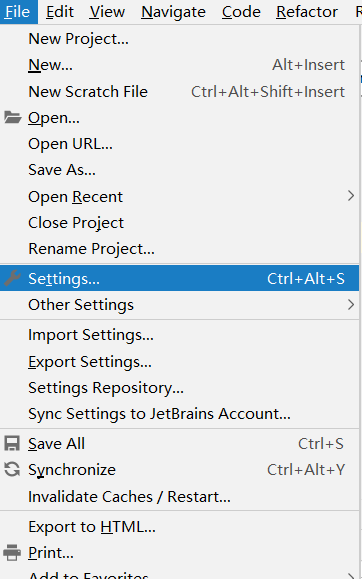Select Close Project
This screenshot has width=362, height=579.
[180, 223]
